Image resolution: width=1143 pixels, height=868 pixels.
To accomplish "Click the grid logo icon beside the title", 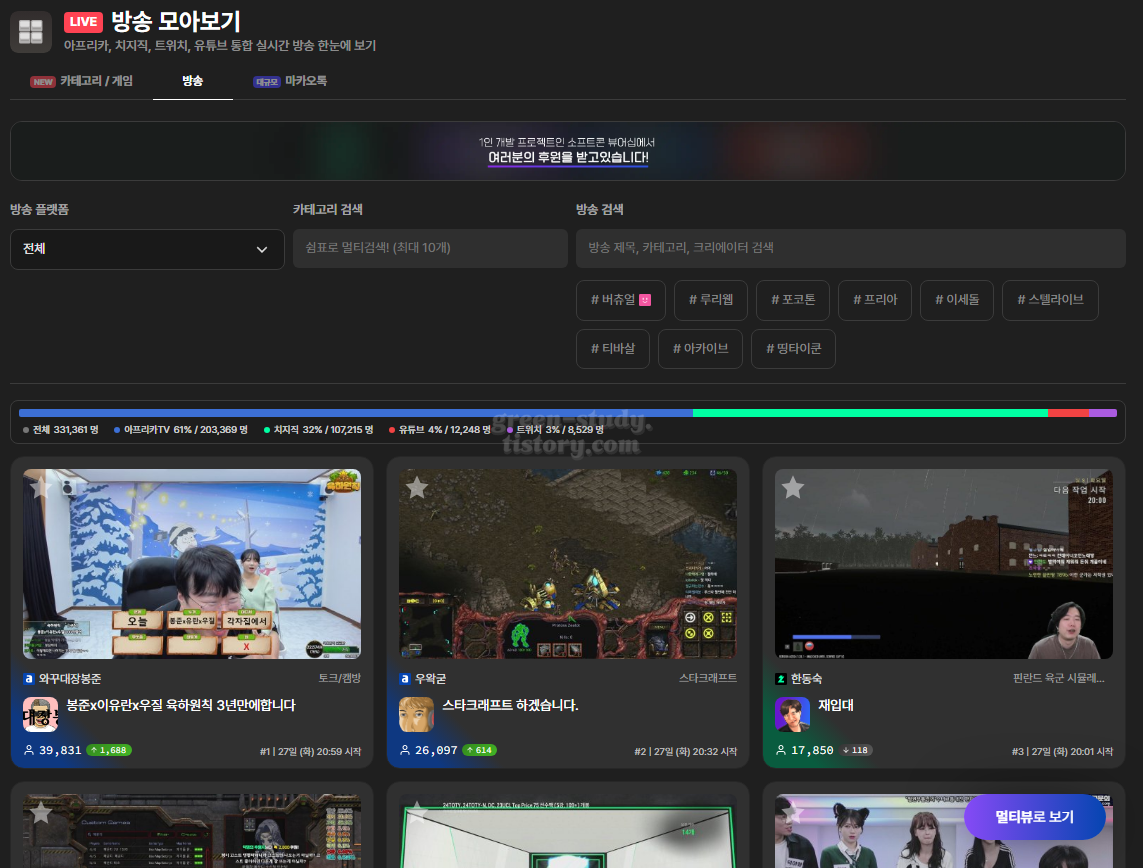I will coord(31,32).
